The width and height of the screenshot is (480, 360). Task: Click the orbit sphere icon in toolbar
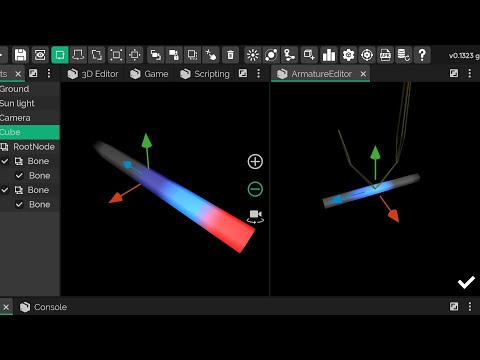[x=271, y=55]
